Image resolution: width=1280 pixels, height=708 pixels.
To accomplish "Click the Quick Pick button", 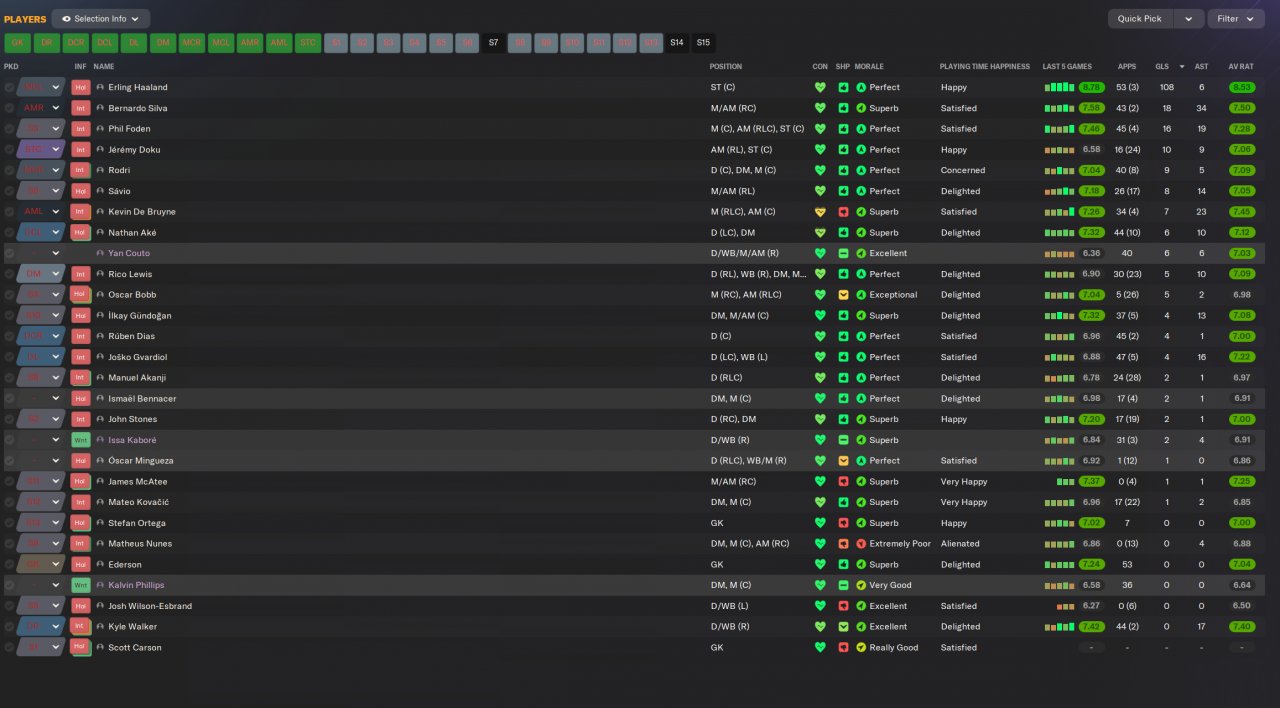I will [x=1140, y=19].
